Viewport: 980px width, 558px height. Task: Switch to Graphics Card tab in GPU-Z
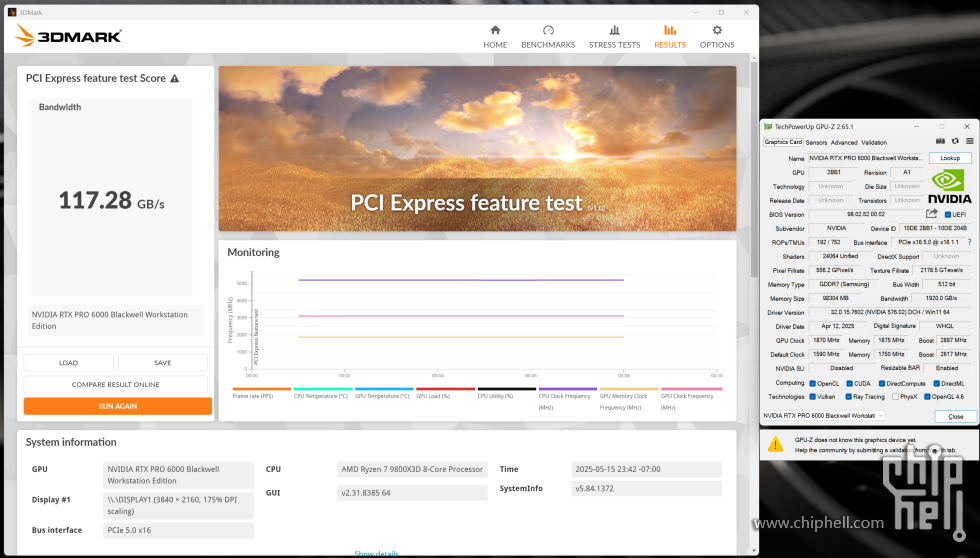click(x=783, y=142)
